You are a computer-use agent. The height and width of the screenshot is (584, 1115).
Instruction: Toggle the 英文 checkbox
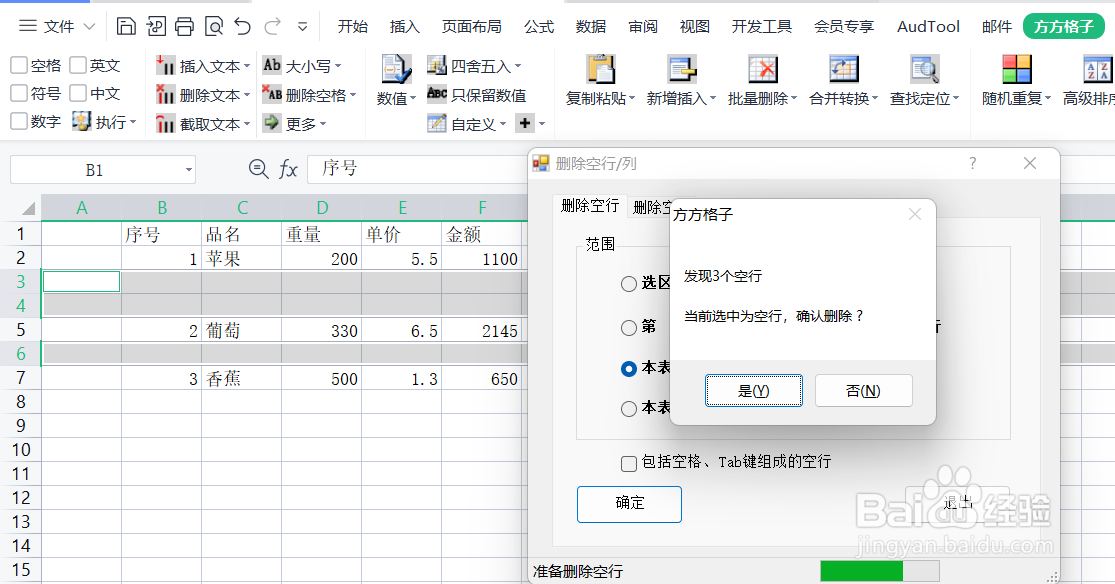78,65
